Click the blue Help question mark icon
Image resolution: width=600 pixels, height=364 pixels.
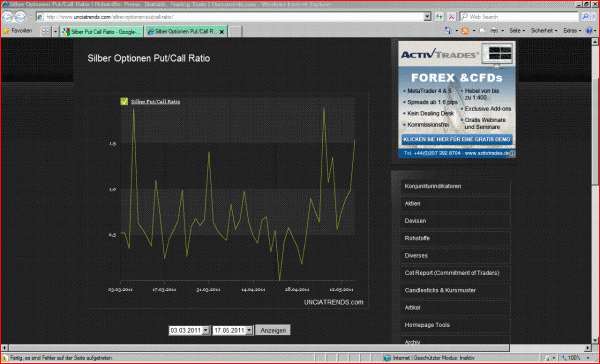(x=589, y=31)
